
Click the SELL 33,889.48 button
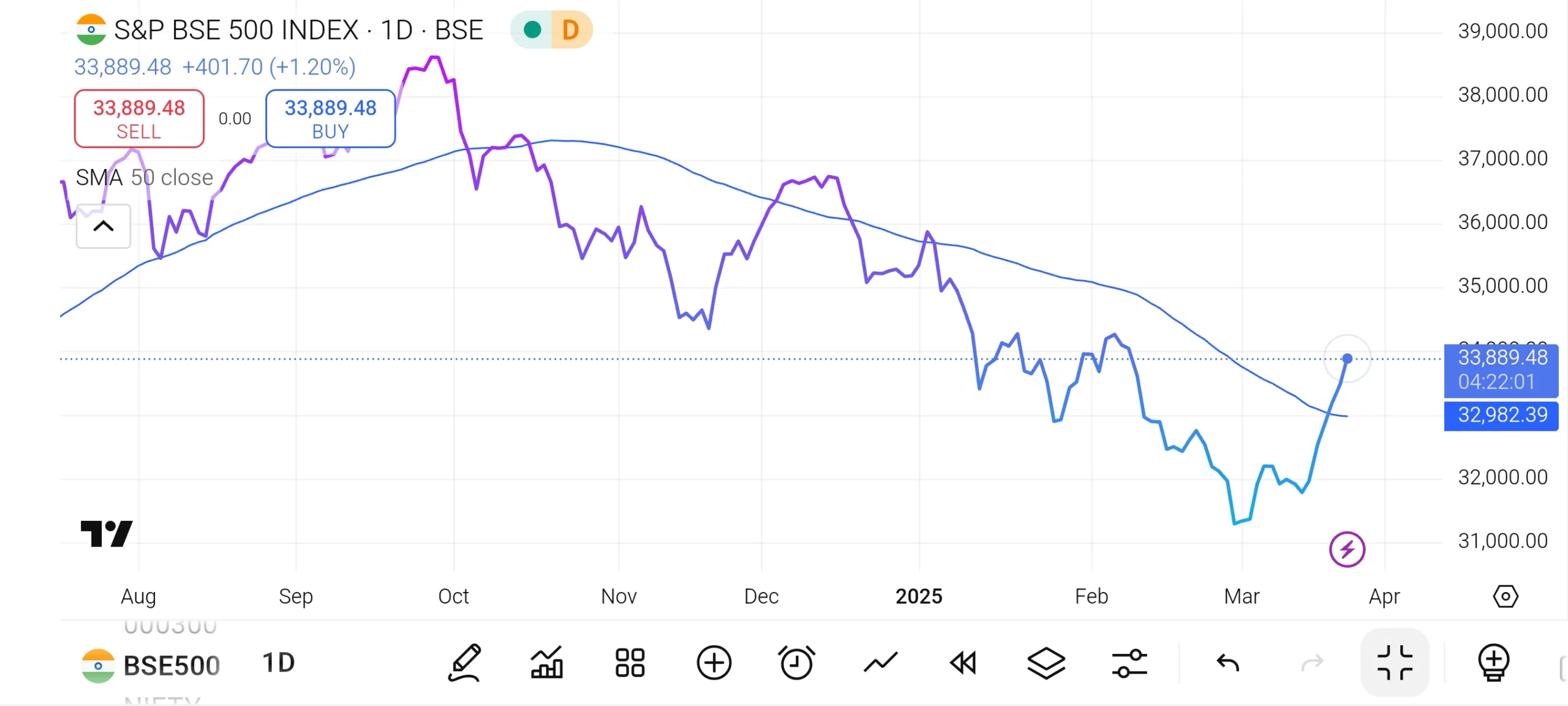pos(139,119)
